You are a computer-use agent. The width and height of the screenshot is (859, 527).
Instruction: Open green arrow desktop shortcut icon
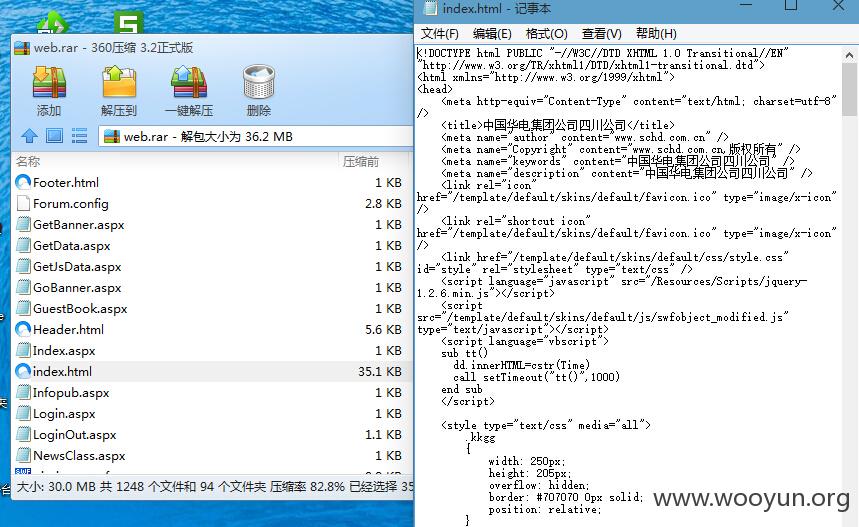click(x=52, y=23)
